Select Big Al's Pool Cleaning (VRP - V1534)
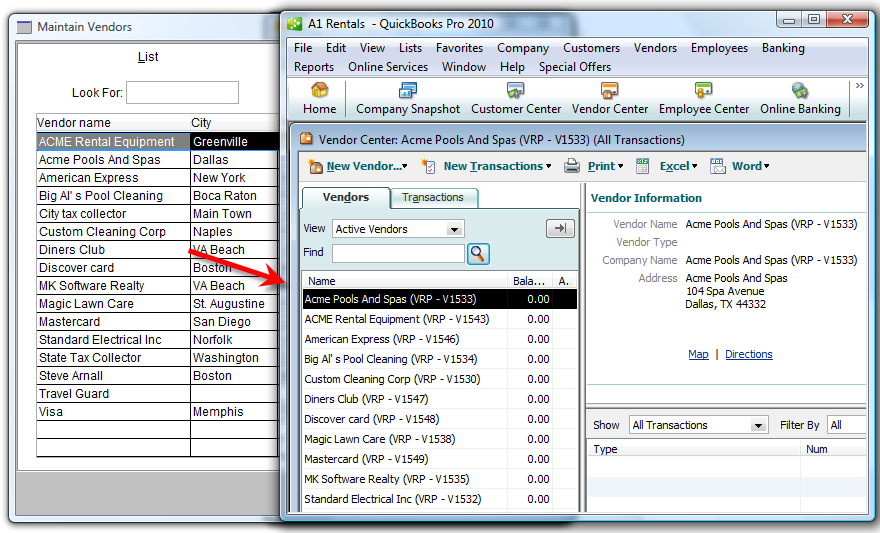Image resolution: width=880 pixels, height=533 pixels. coord(439,359)
